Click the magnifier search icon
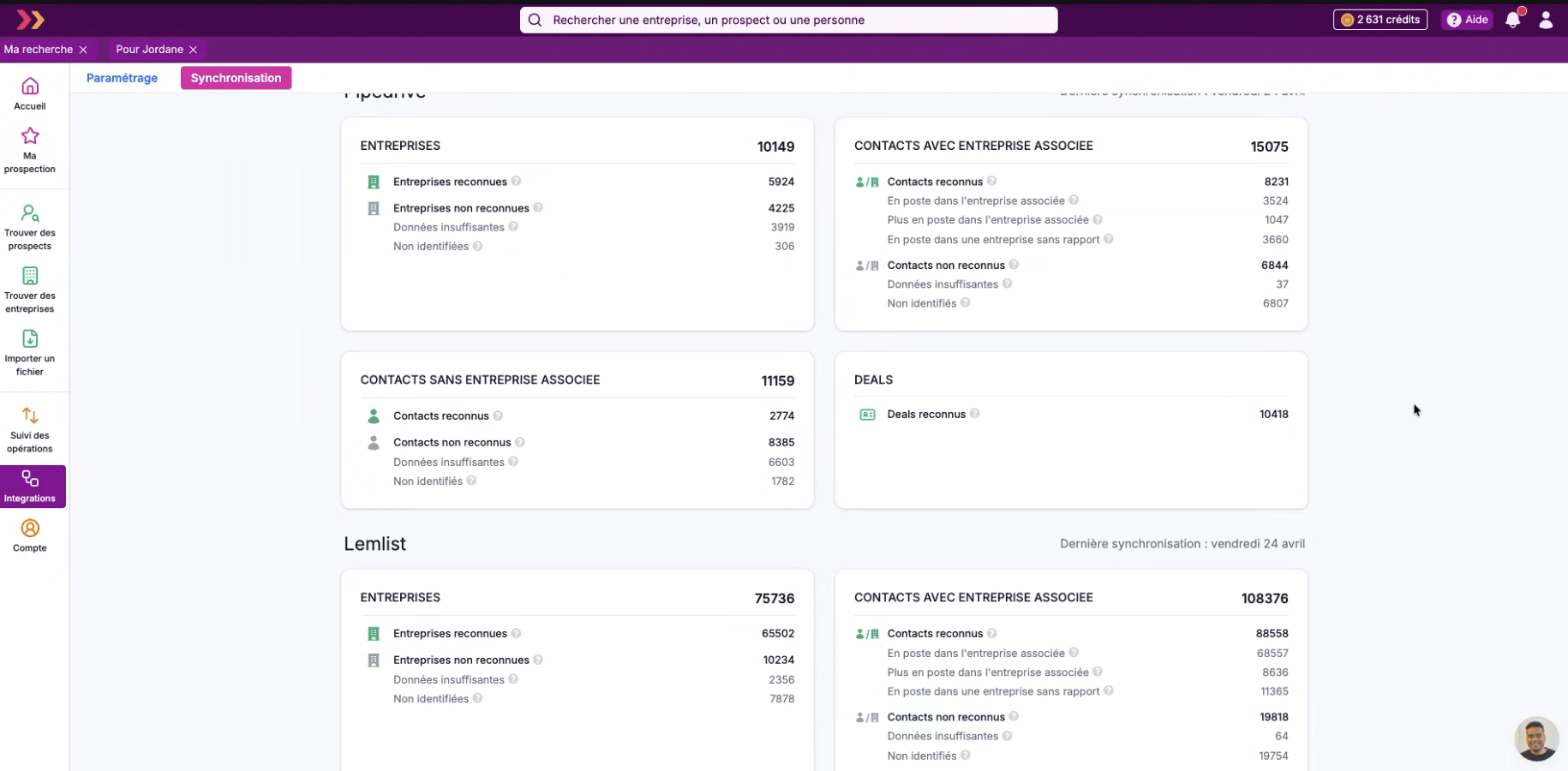1568x771 pixels. point(535,20)
